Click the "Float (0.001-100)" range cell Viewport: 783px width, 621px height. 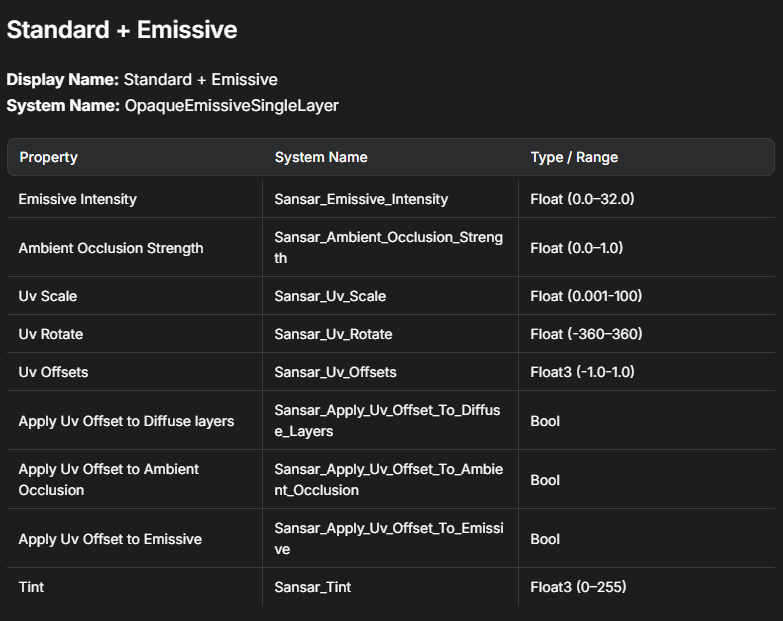click(x=586, y=296)
